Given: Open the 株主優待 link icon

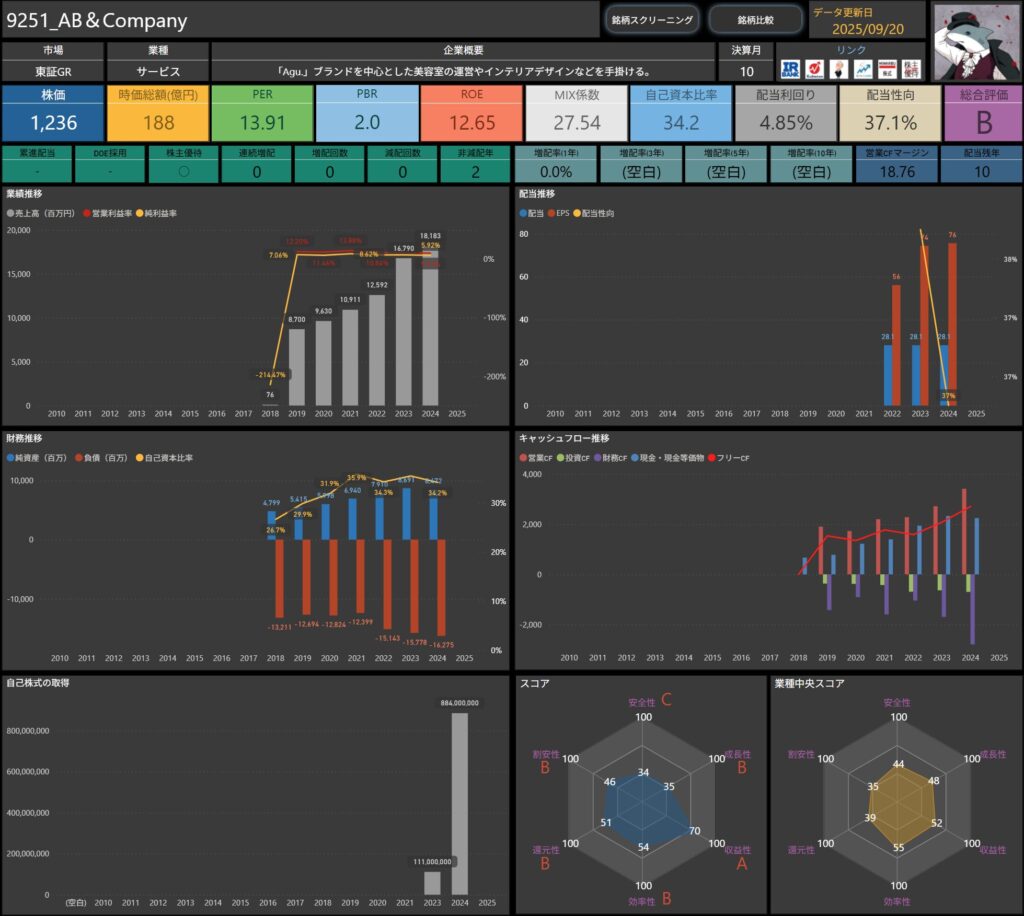Looking at the screenshot, I should pyautogui.click(x=911, y=69).
